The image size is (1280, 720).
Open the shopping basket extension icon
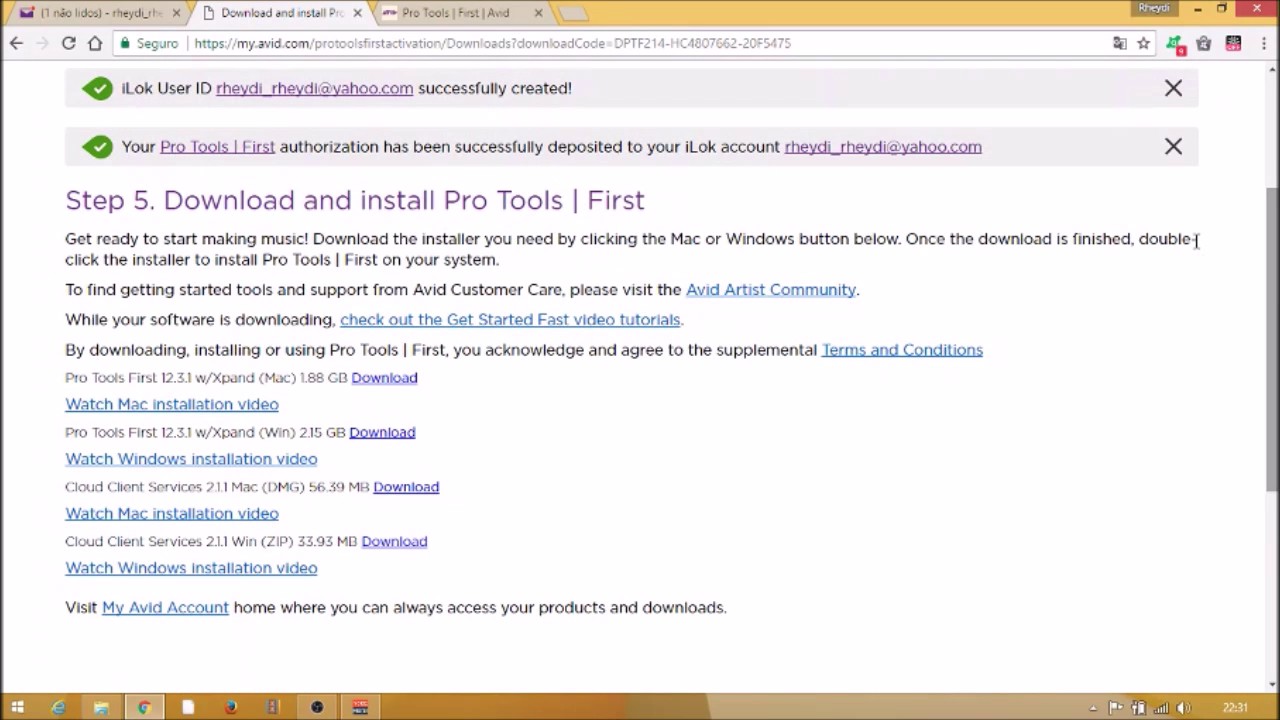1204,43
